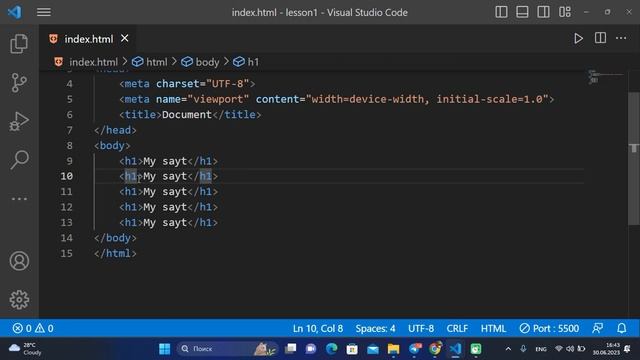Open the Mail app from the taskbar

tap(373, 349)
